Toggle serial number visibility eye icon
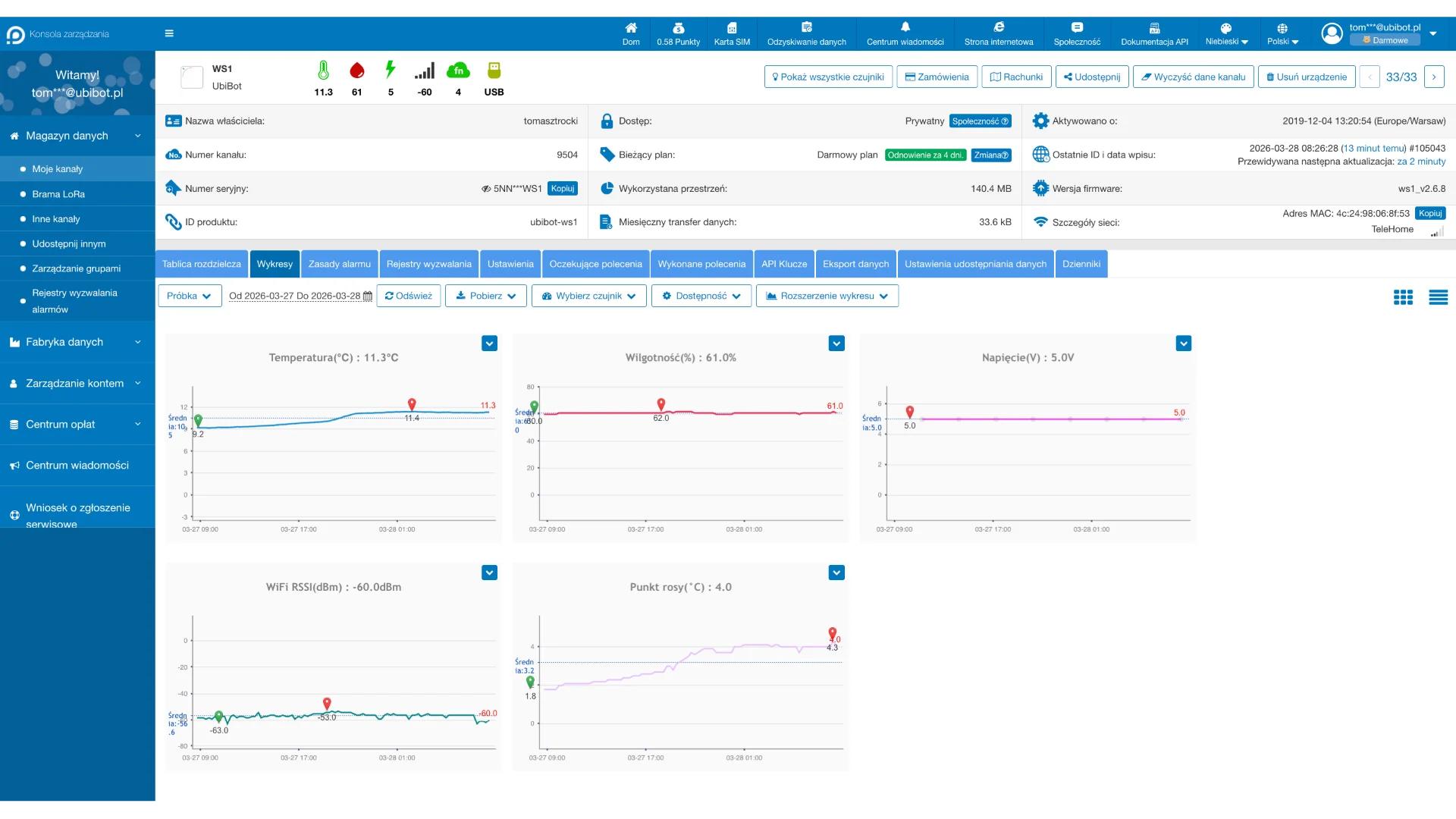Screen dimensions: 1456x819 tap(486, 189)
